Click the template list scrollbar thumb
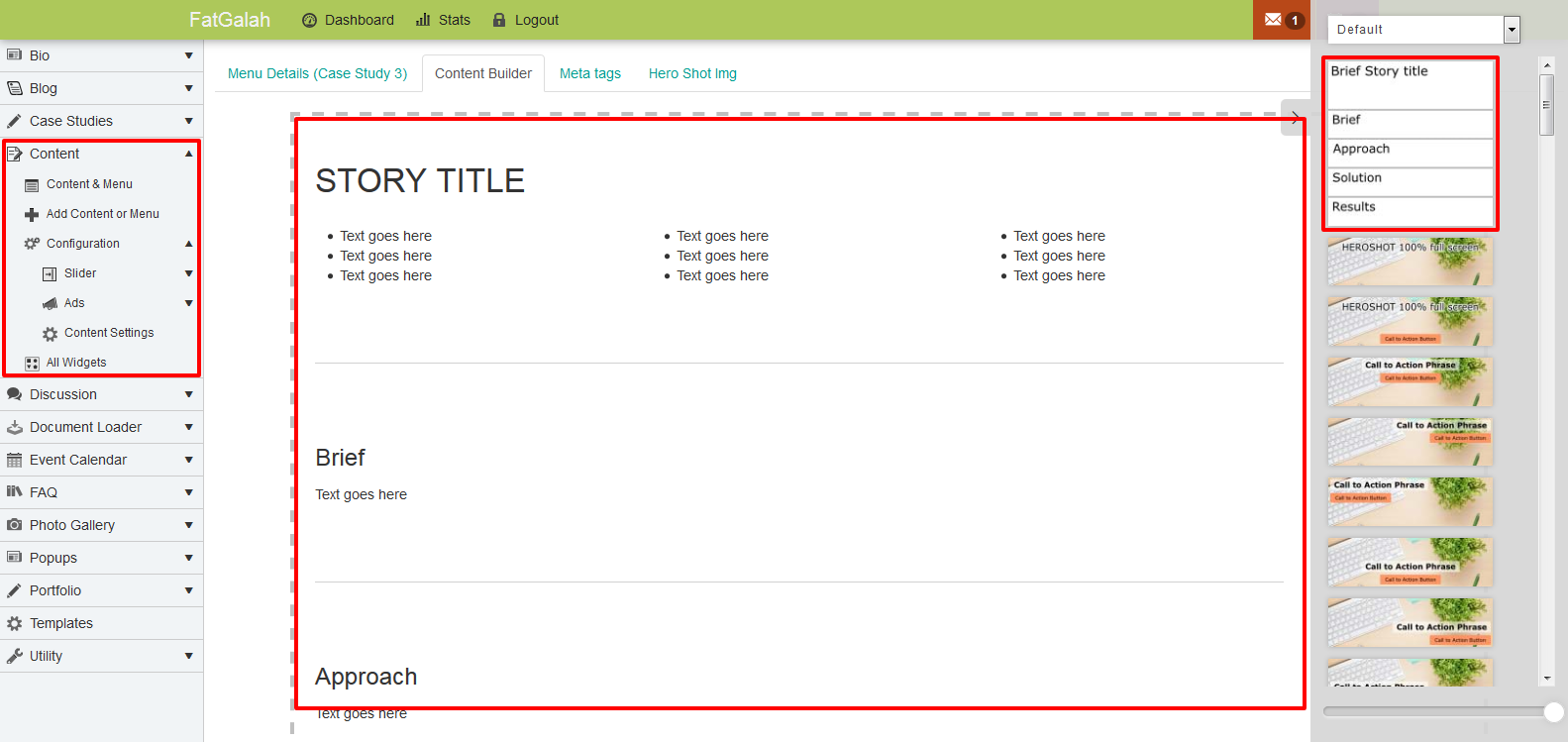 [1546, 105]
